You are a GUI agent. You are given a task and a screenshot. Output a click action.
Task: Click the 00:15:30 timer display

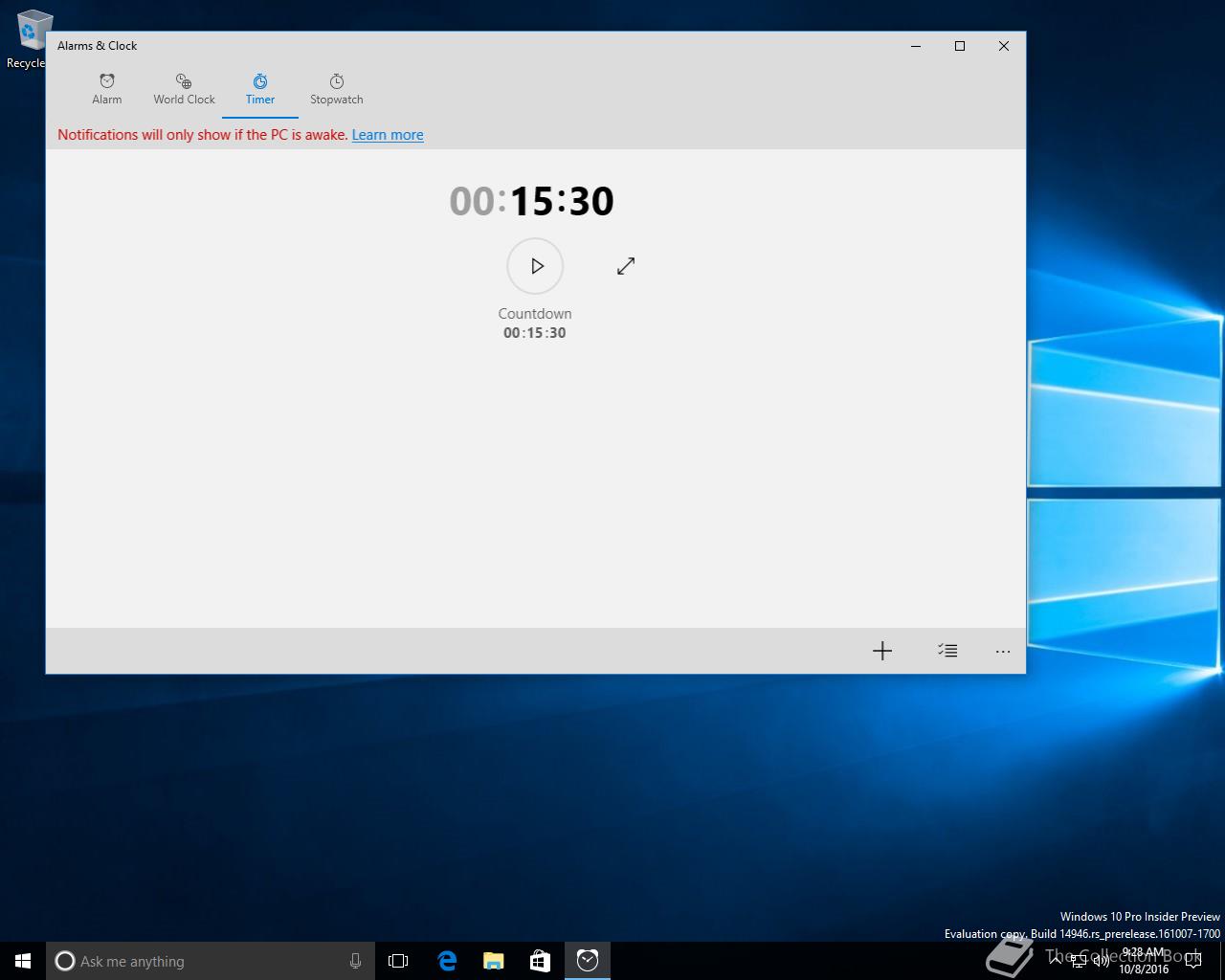point(532,201)
